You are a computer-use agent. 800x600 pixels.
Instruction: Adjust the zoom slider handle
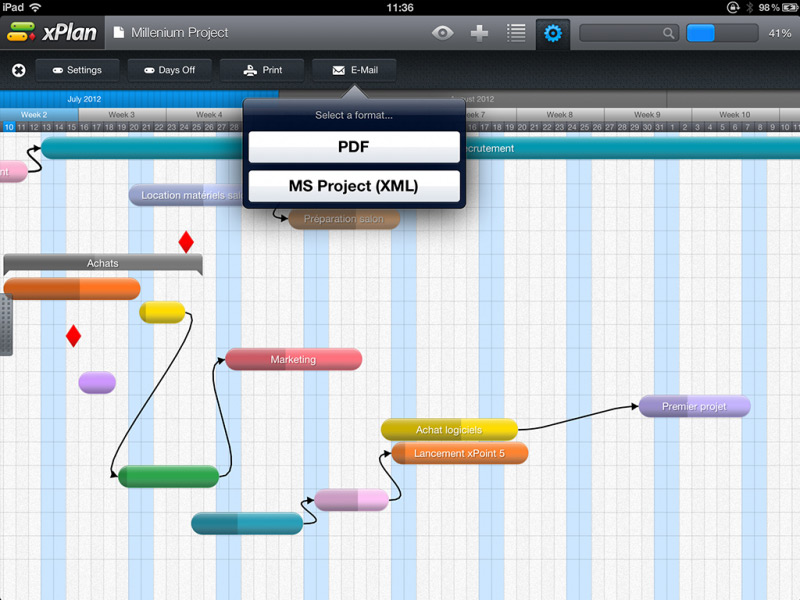pyautogui.click(x=701, y=33)
